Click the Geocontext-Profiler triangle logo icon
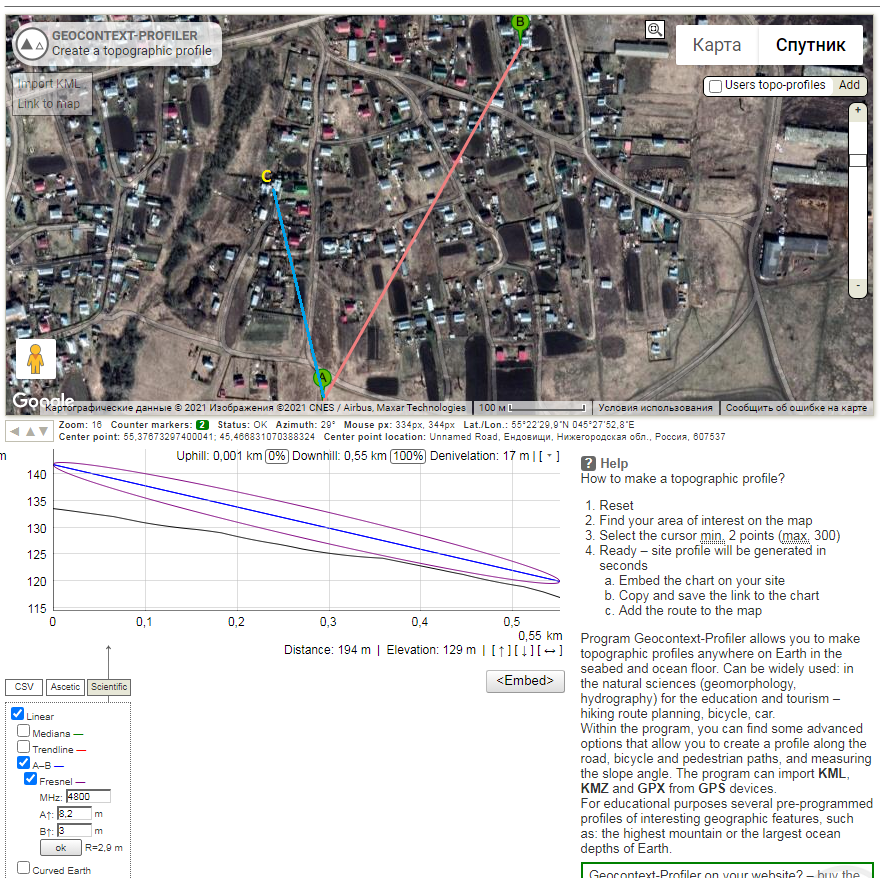The height and width of the screenshot is (878, 880). coord(31,44)
